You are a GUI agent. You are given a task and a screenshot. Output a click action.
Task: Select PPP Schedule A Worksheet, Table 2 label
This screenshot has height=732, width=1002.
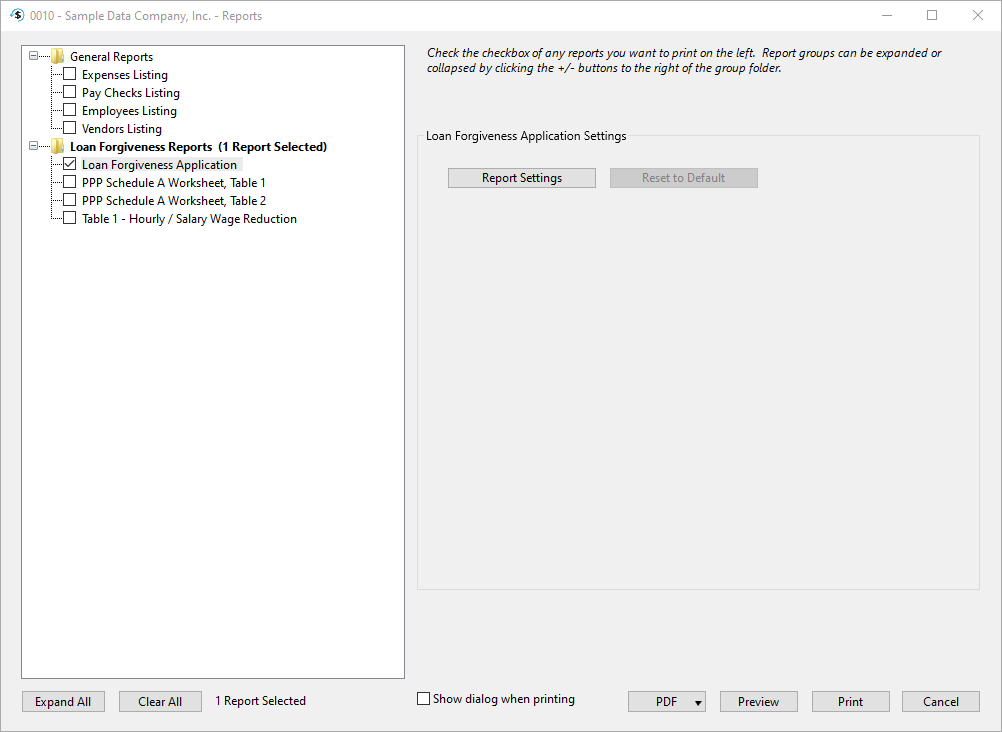173,201
